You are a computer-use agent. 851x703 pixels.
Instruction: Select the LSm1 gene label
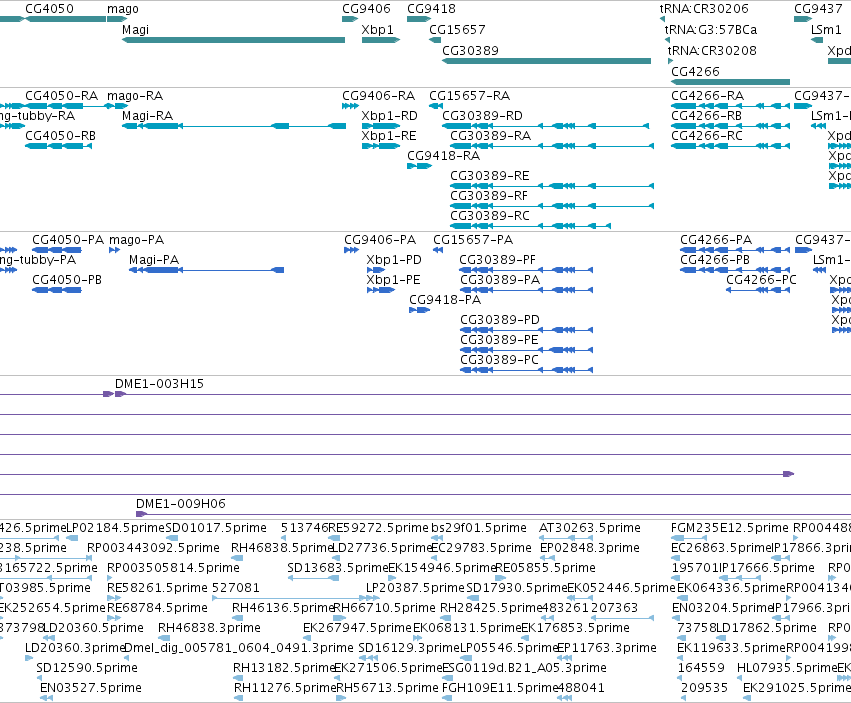click(826, 30)
